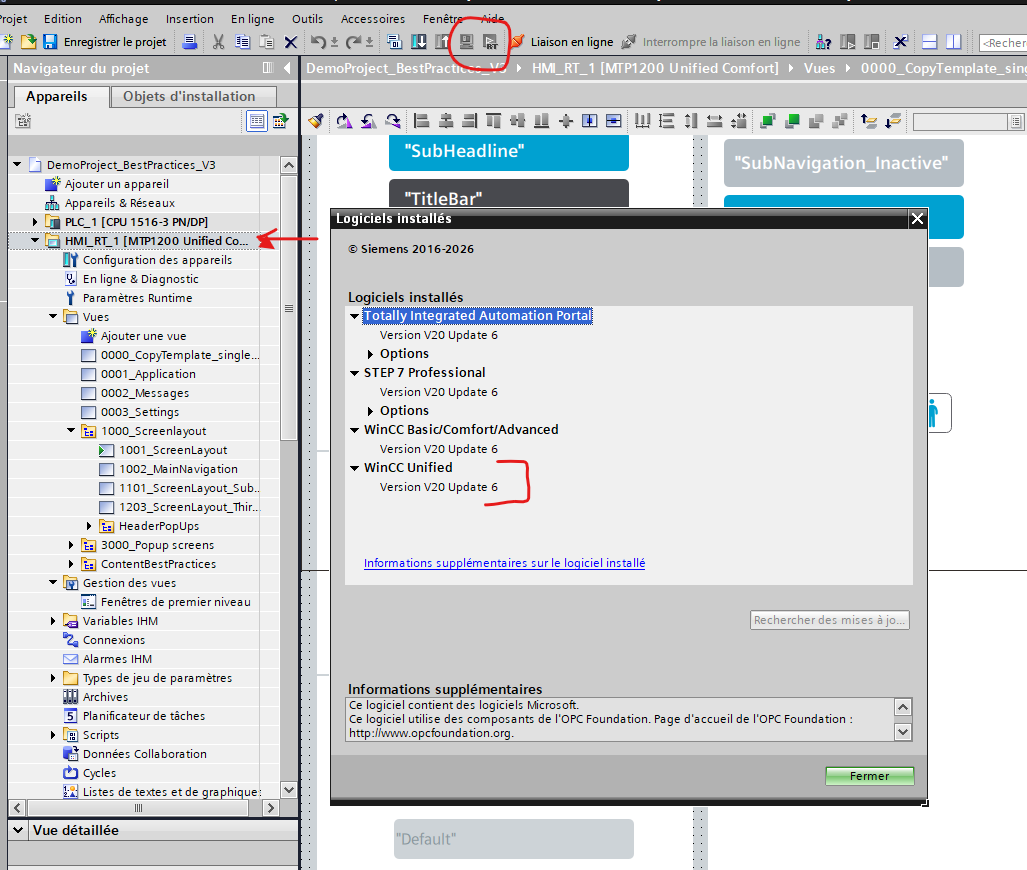The height and width of the screenshot is (870, 1027).
Task: Expand Options under STEP 7 Professional
Action: (370, 411)
